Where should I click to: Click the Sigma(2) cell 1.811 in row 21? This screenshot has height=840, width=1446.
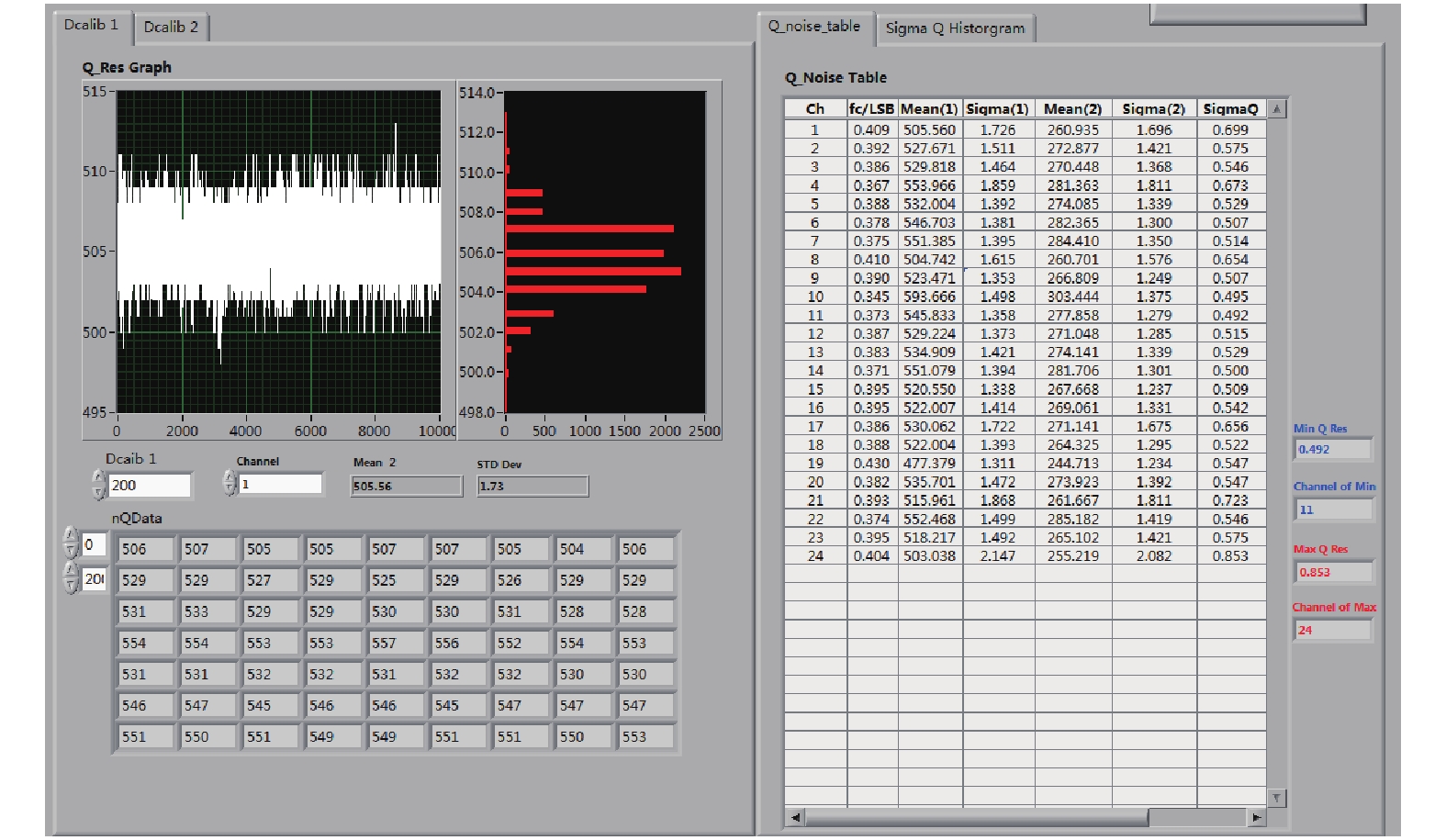(x=1154, y=500)
